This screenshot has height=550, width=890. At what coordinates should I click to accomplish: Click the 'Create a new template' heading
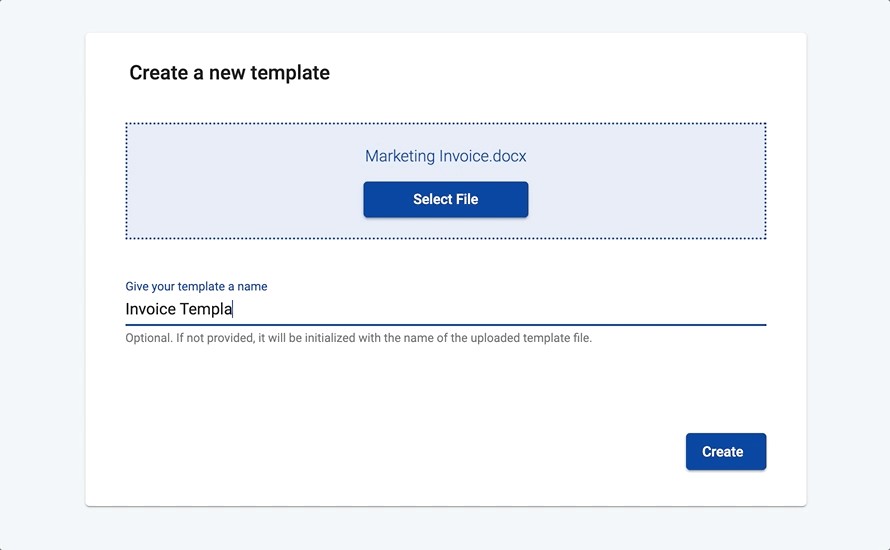click(229, 73)
